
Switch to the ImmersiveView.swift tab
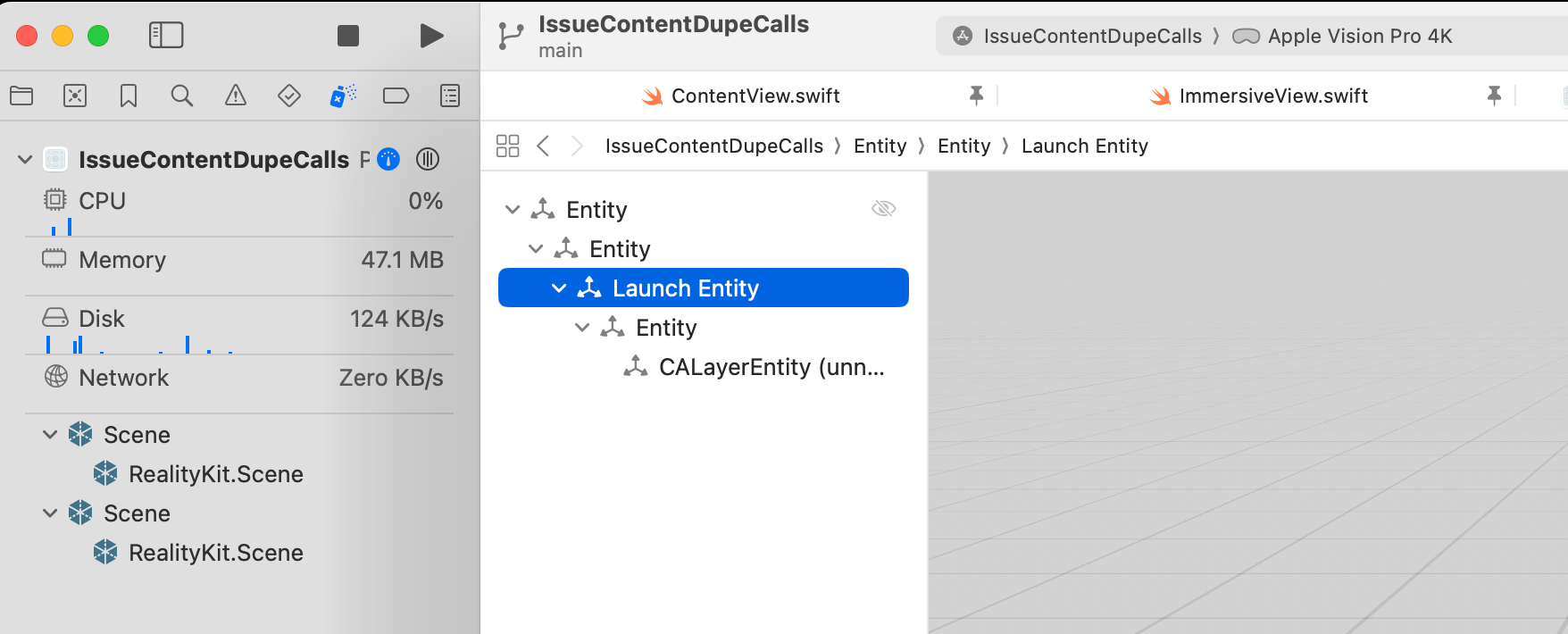click(1272, 96)
